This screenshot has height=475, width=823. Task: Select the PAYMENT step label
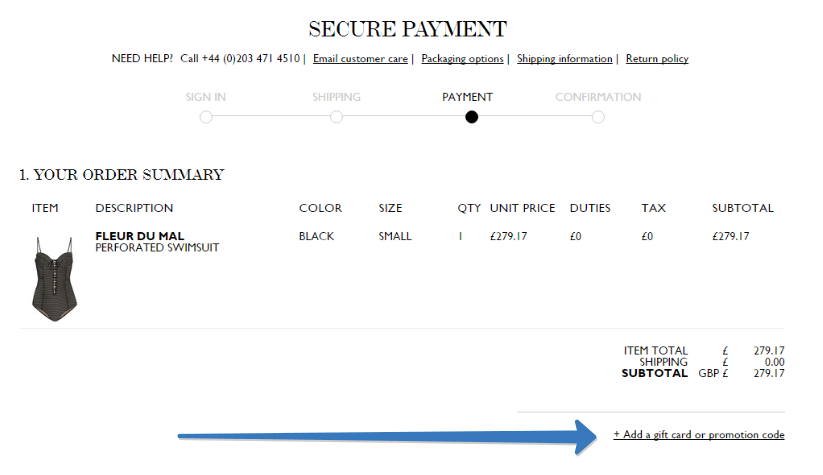(467, 97)
